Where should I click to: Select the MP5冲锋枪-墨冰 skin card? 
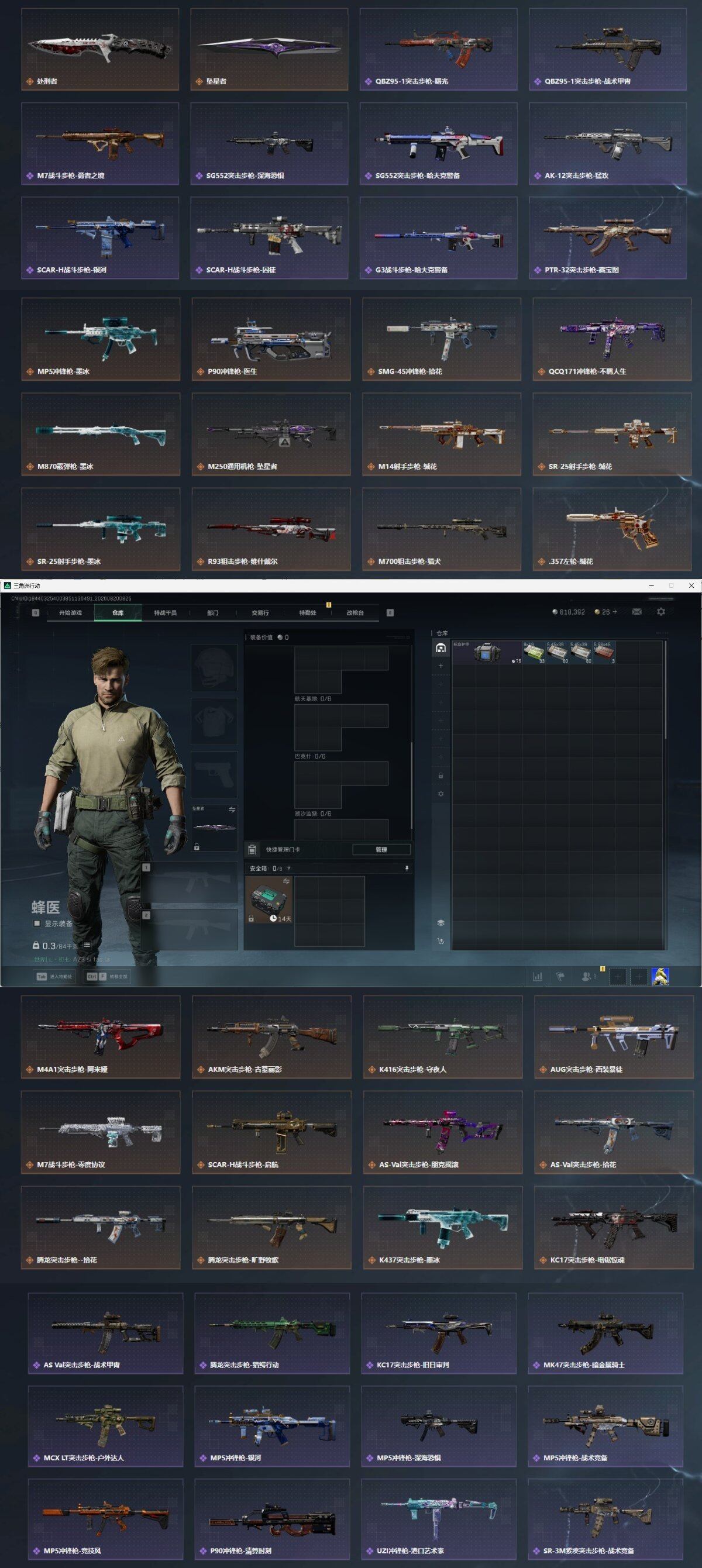[x=101, y=339]
